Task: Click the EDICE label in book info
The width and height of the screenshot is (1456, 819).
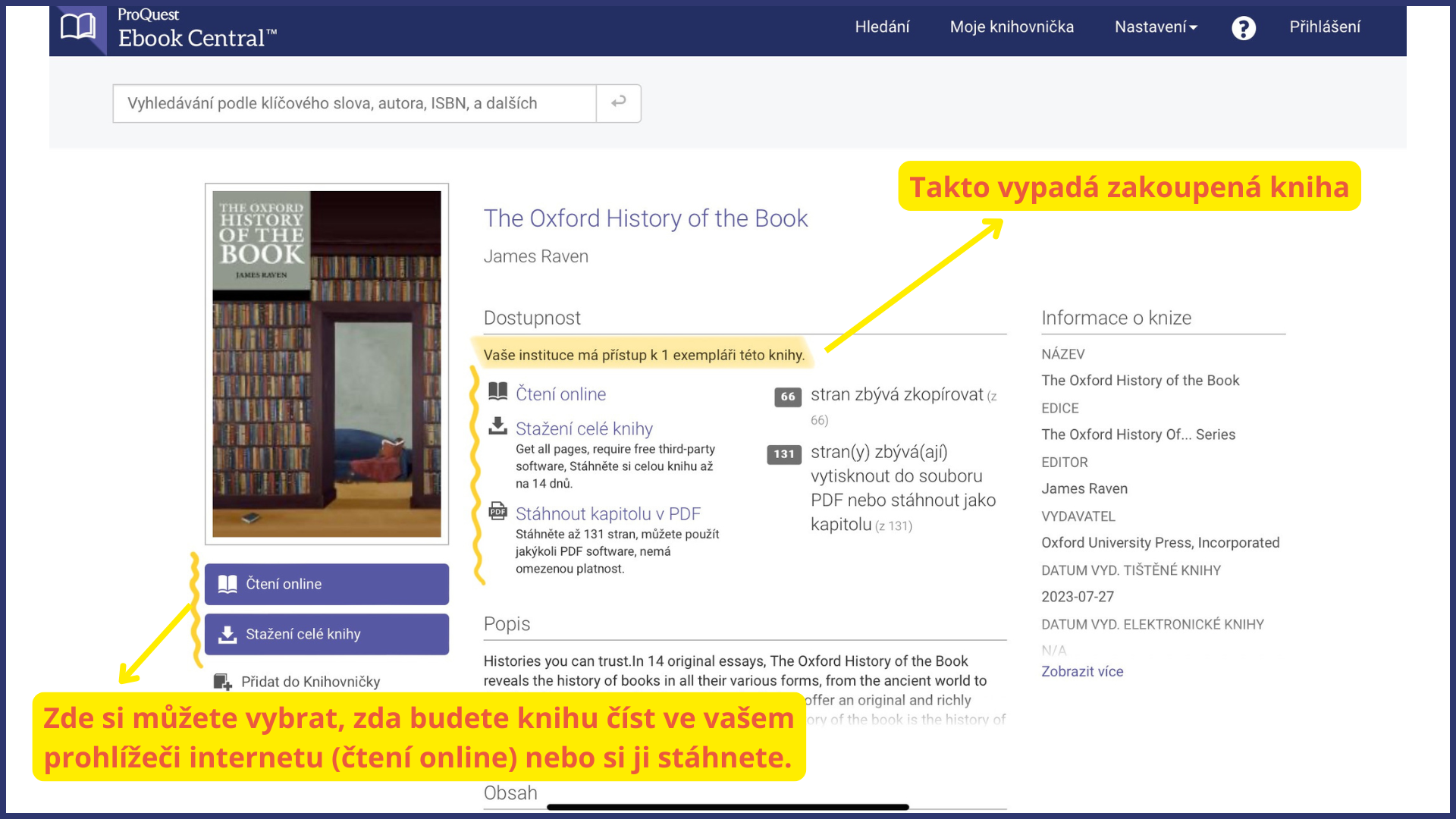Action: pos(1060,408)
